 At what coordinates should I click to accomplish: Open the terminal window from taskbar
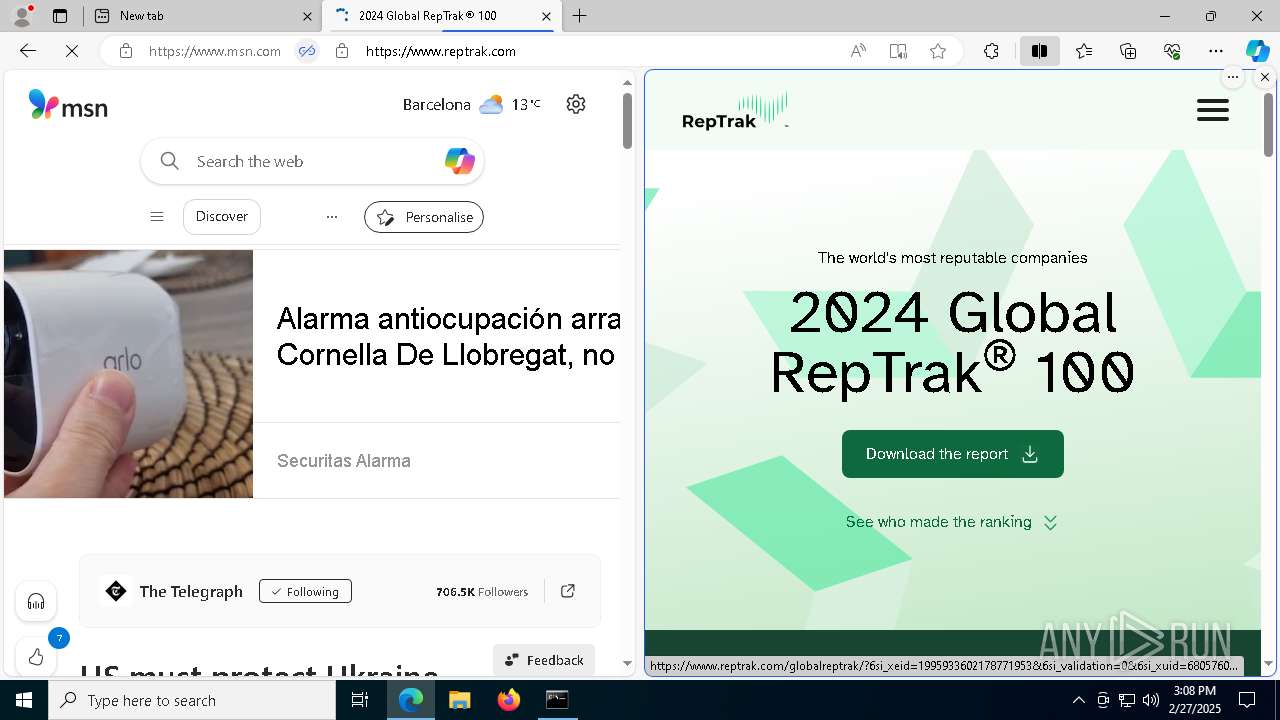click(557, 700)
